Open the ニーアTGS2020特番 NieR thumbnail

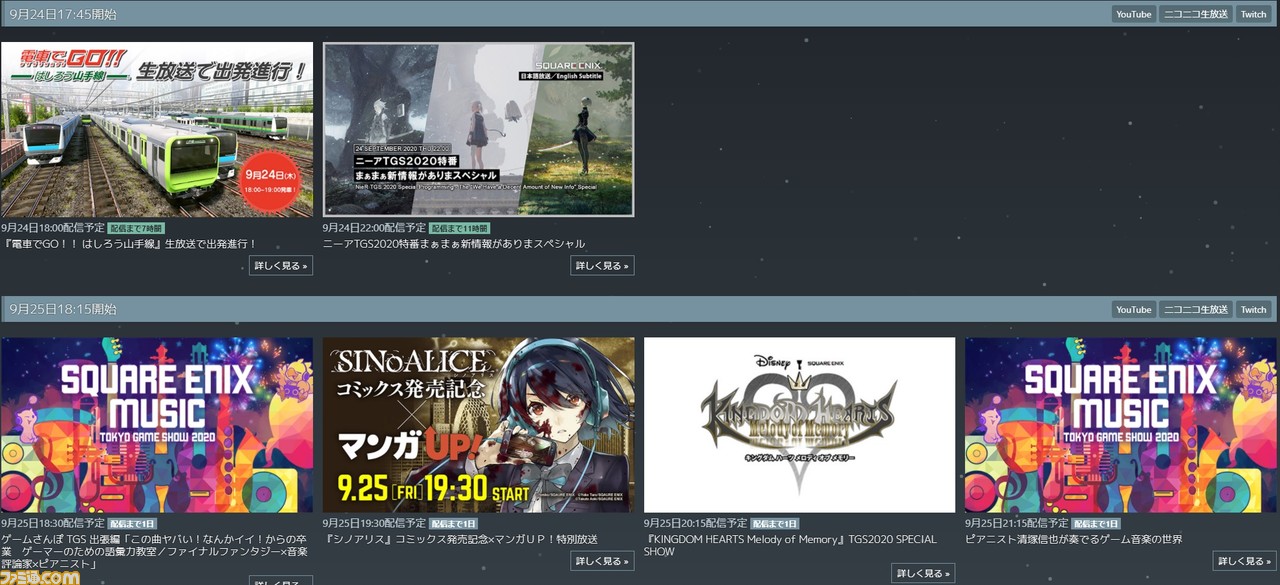tap(478, 129)
